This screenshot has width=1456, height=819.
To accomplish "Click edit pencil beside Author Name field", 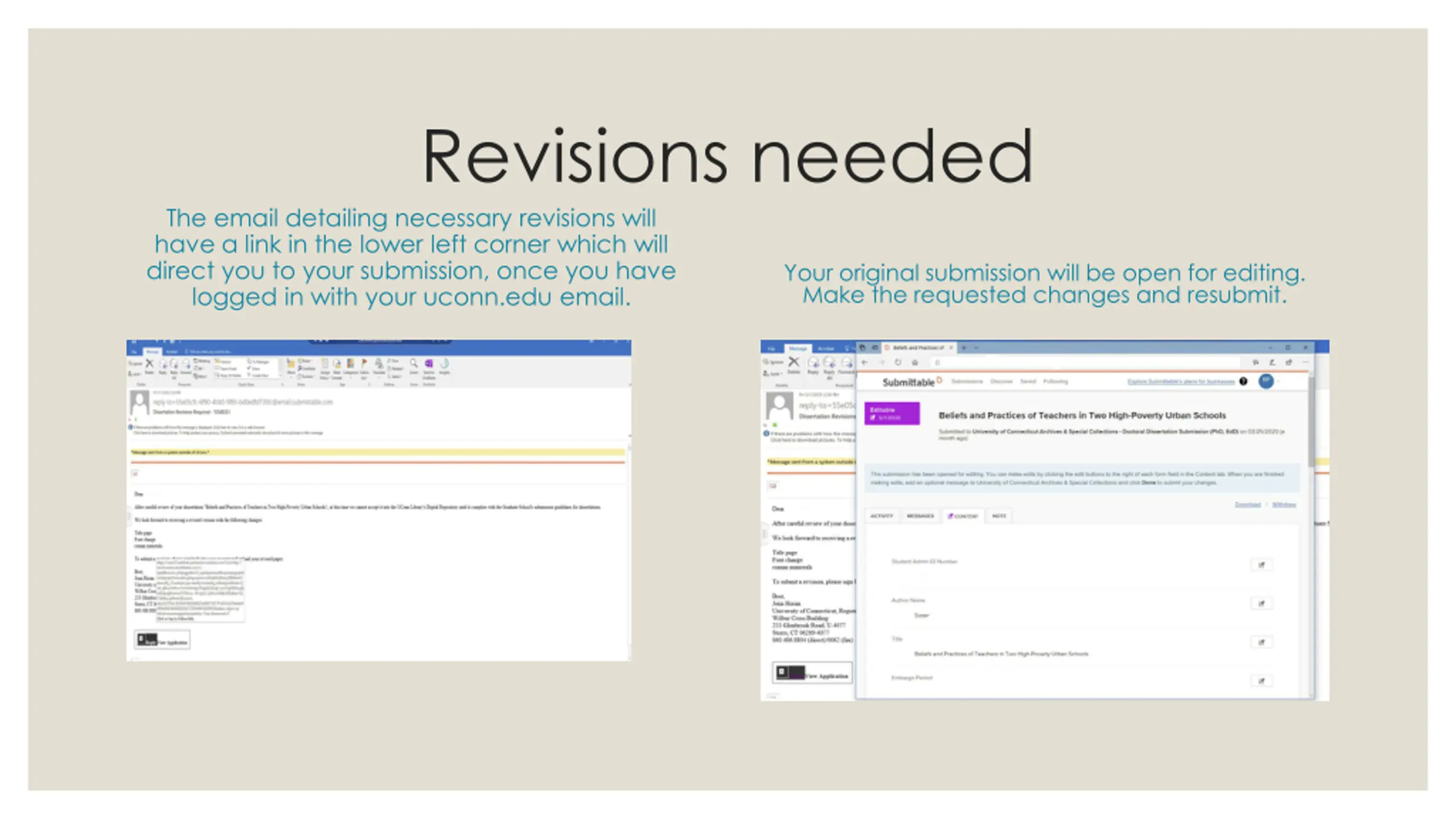I will point(1261,603).
